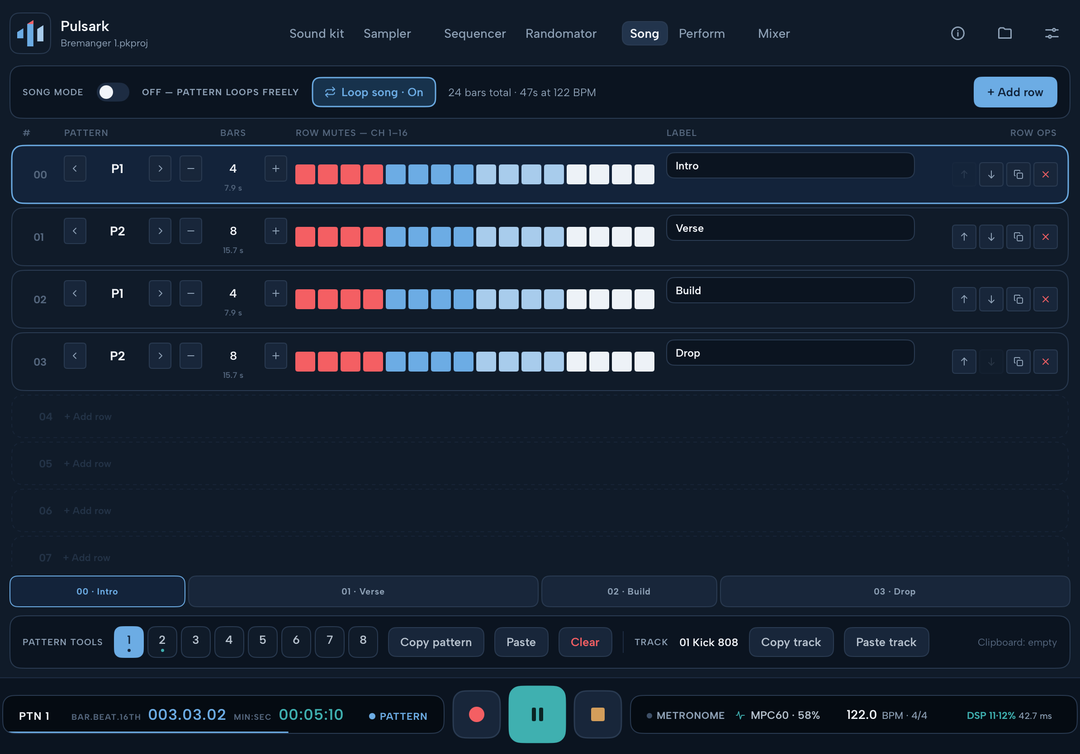This screenshot has height=754, width=1080.
Task: Duplicate the Verse row
Action: click(1018, 237)
